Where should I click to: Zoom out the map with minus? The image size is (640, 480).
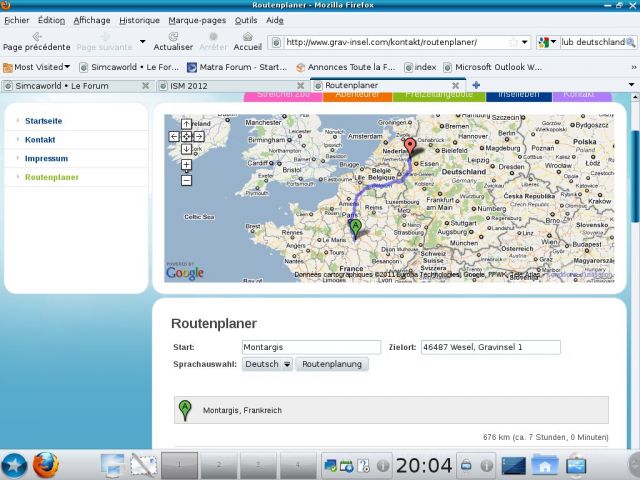point(187,180)
